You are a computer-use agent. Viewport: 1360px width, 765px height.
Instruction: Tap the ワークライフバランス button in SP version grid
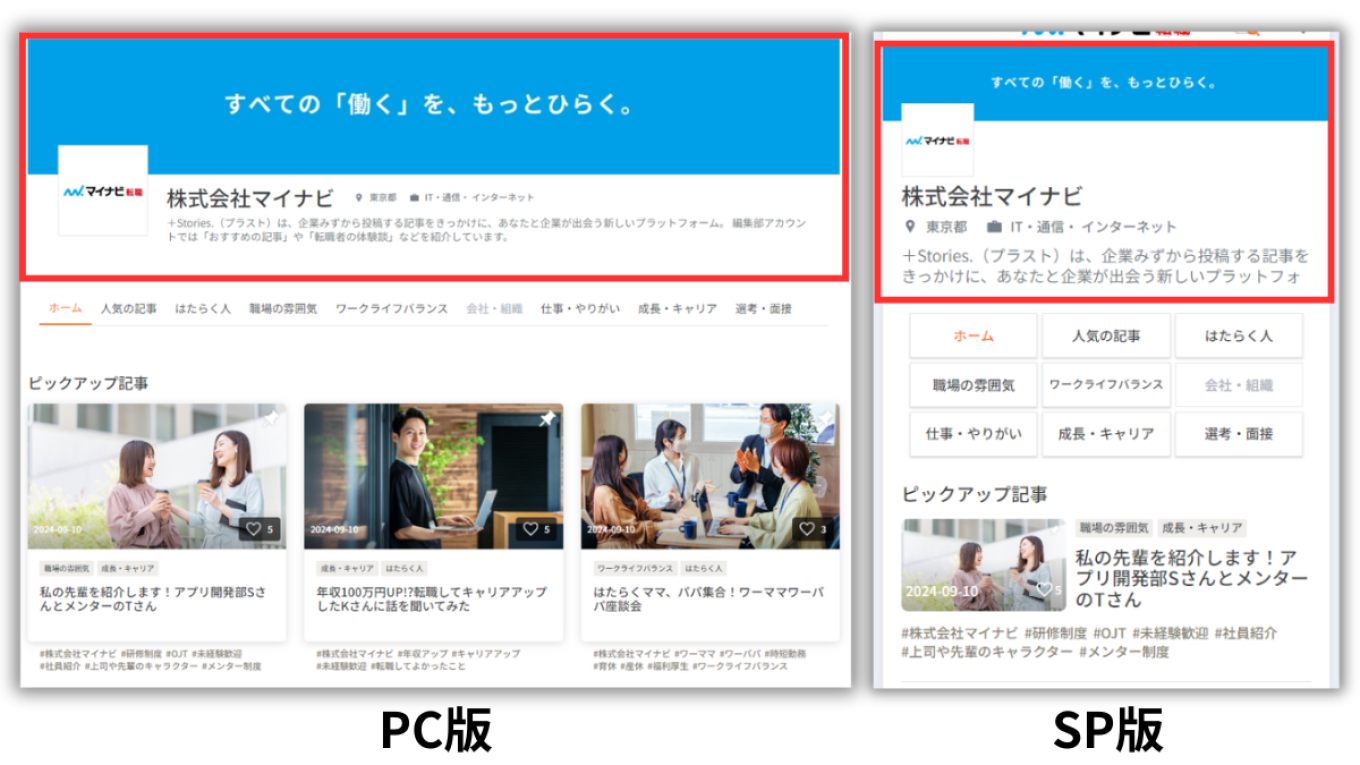tap(1106, 385)
